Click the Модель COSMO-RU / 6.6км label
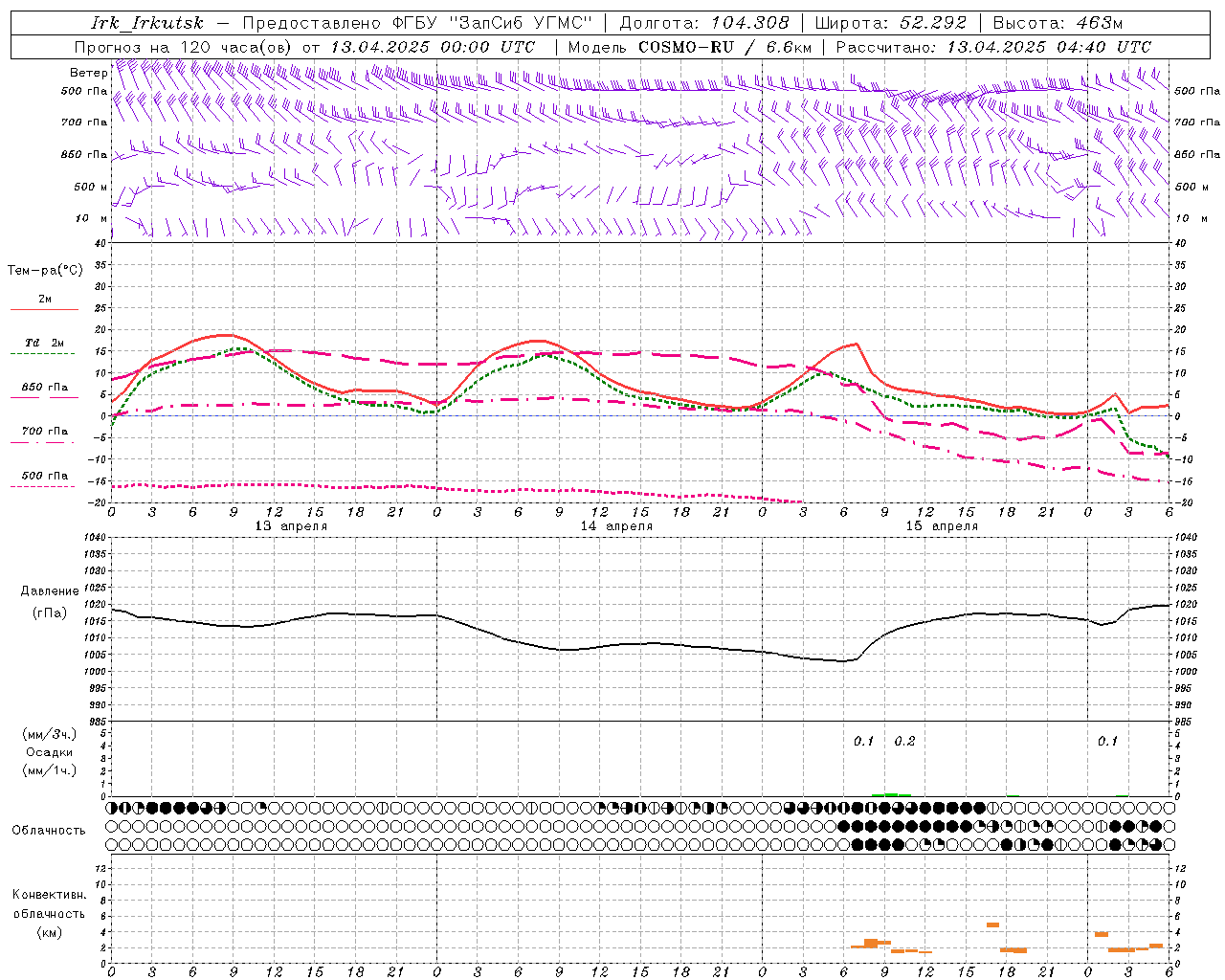1225x980 pixels. (690, 47)
